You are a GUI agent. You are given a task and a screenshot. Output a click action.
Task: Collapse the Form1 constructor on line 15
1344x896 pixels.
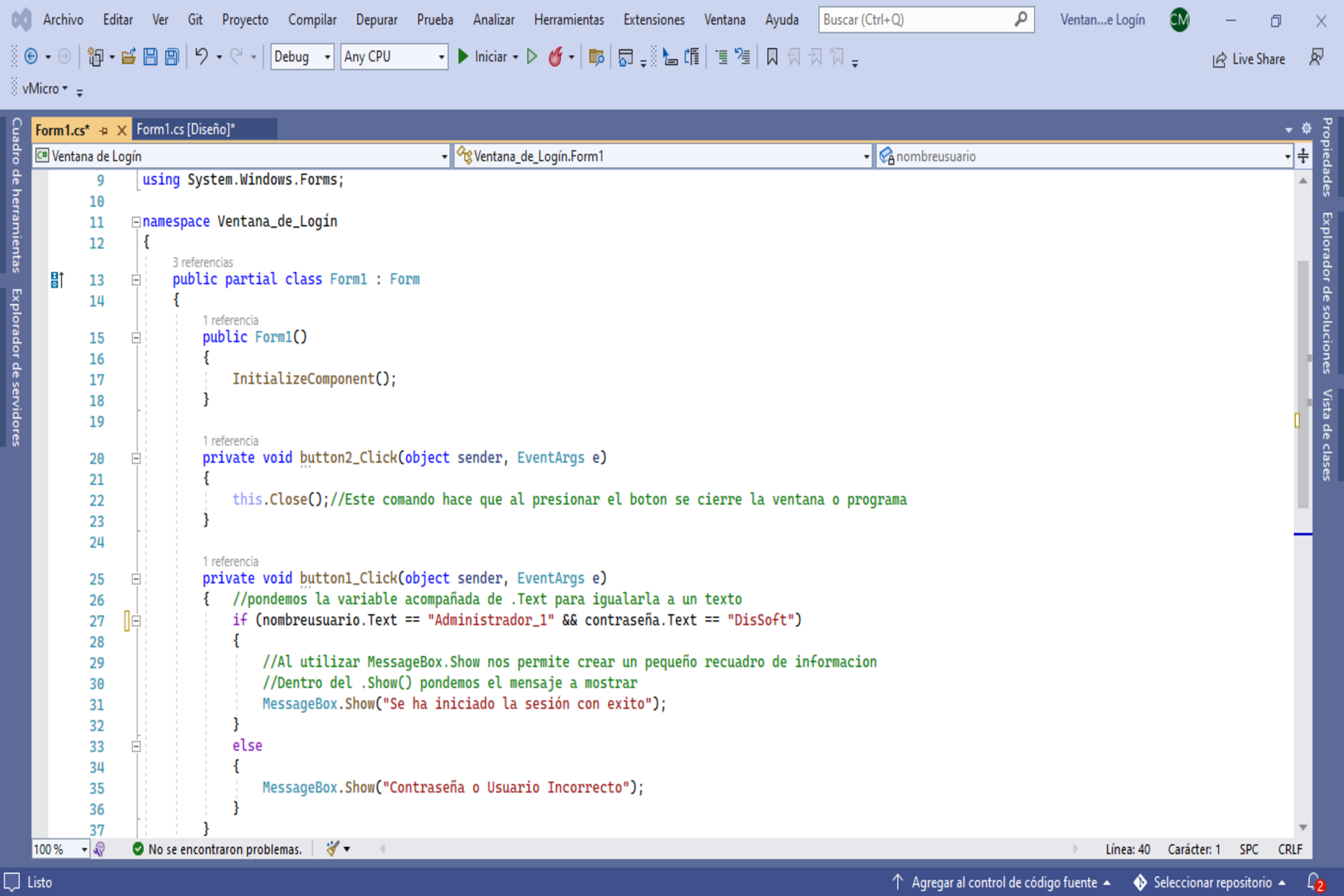tap(136, 338)
